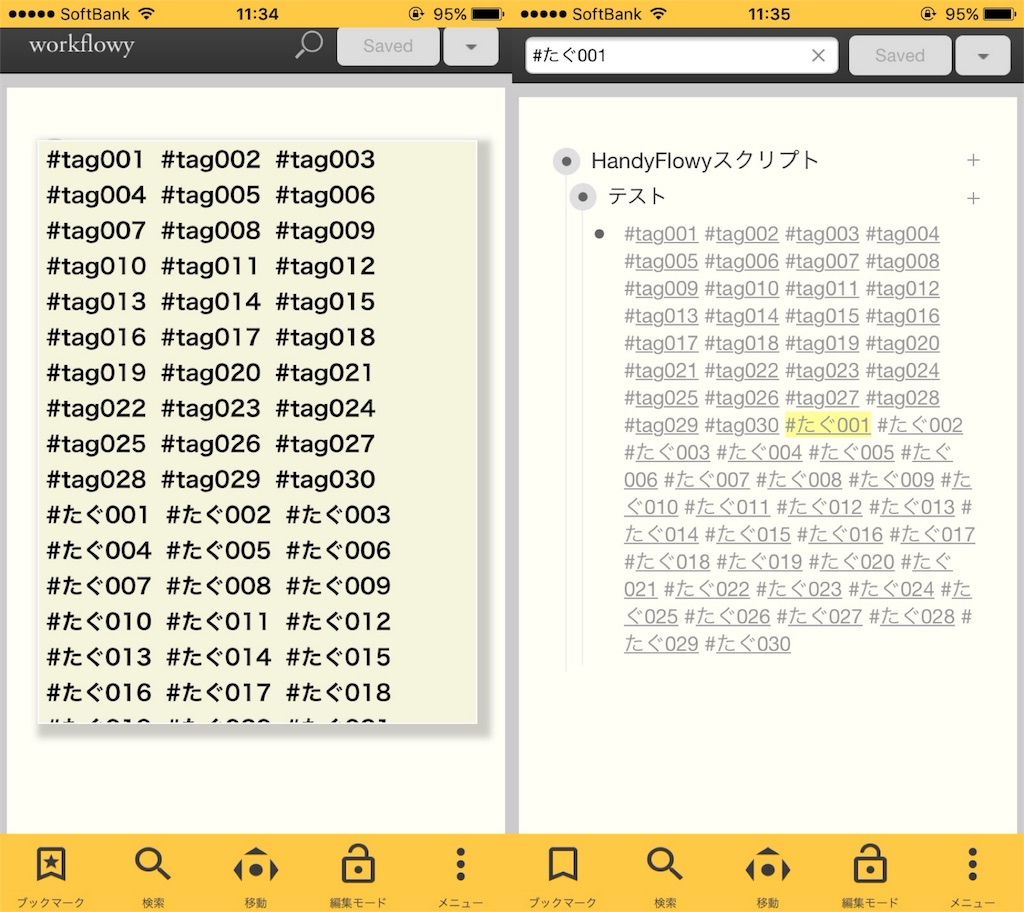Tap the #tag023 link in outline
This screenshot has height=912, width=1024.
822,371
